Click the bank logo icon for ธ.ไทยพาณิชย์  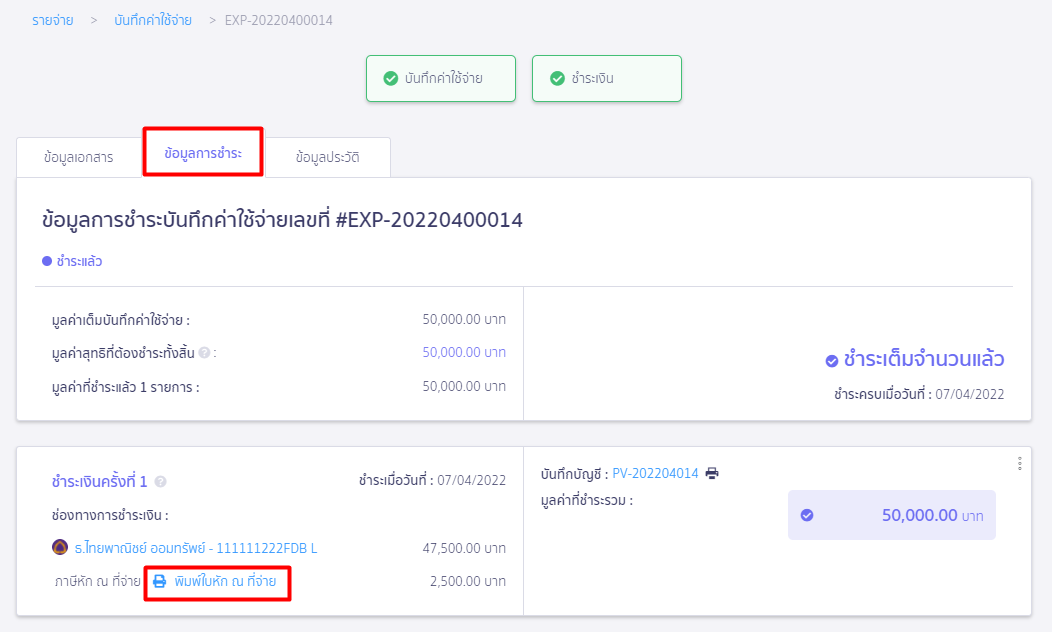tap(60, 547)
